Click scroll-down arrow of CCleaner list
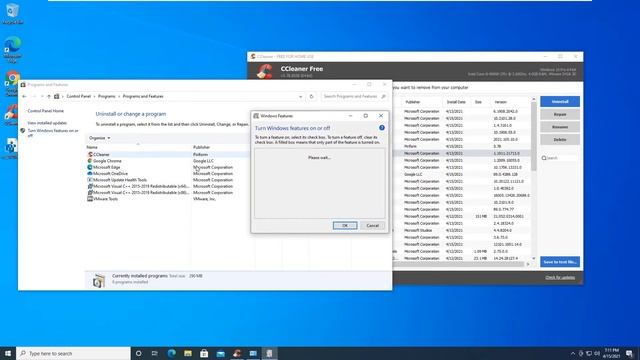Screen dimensions: 640x360 click(x=533, y=258)
